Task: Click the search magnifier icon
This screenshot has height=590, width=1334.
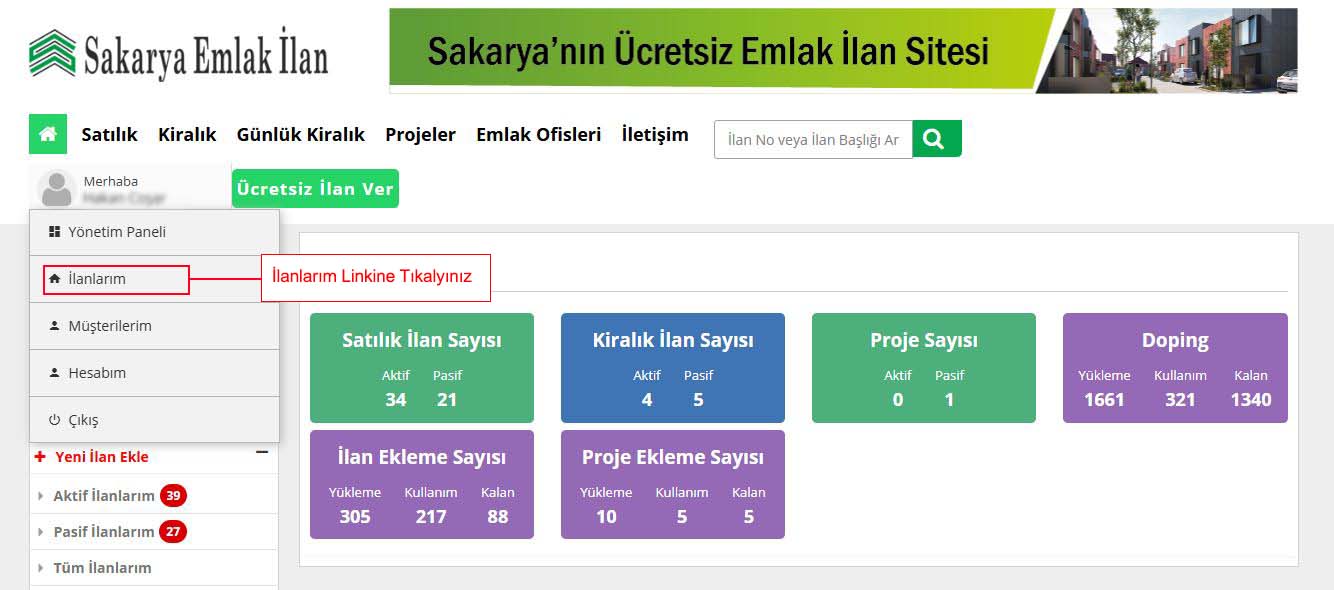Action: click(x=936, y=139)
